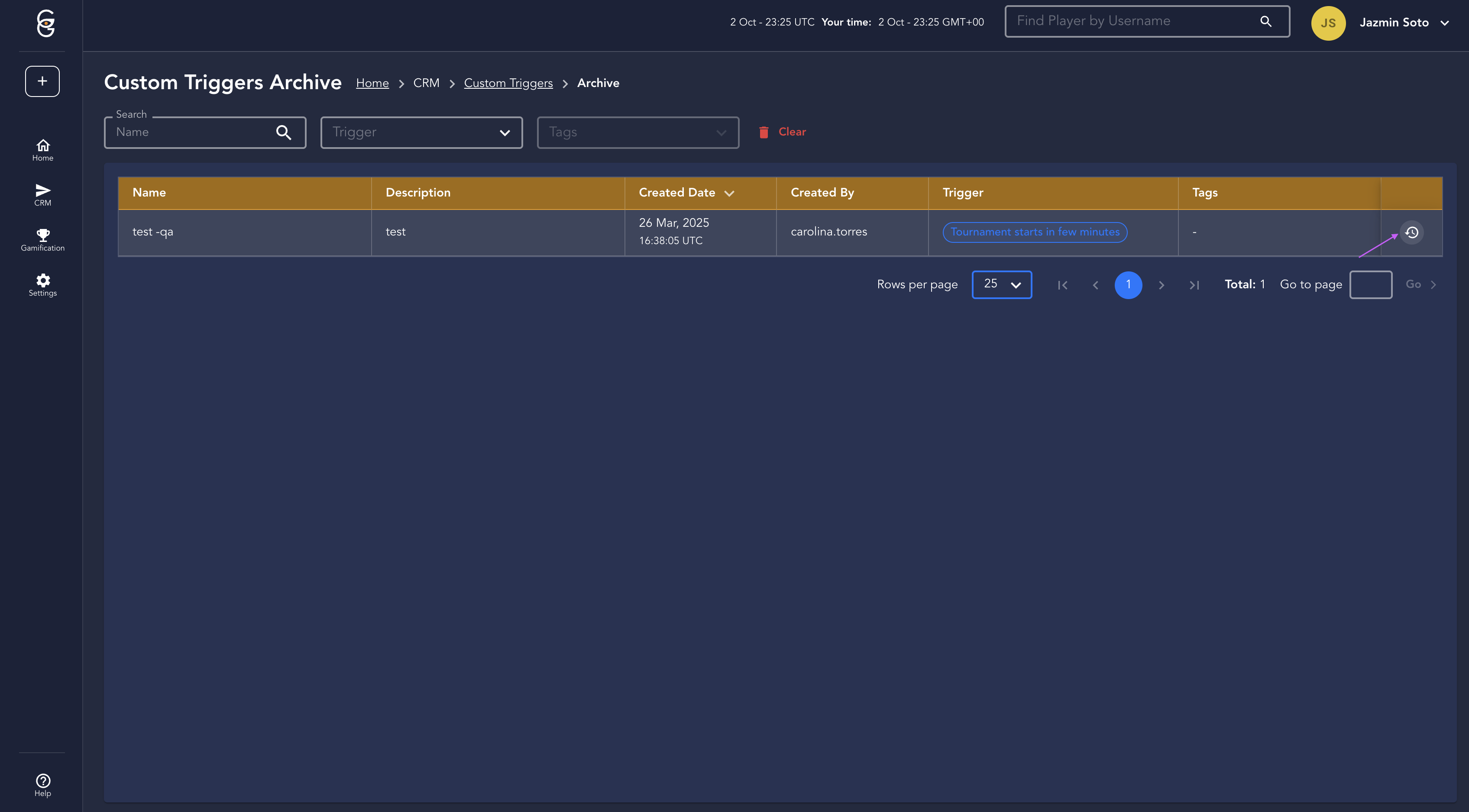Click the plus create button in sidebar
Screen dimensions: 1469x812
[42, 81]
